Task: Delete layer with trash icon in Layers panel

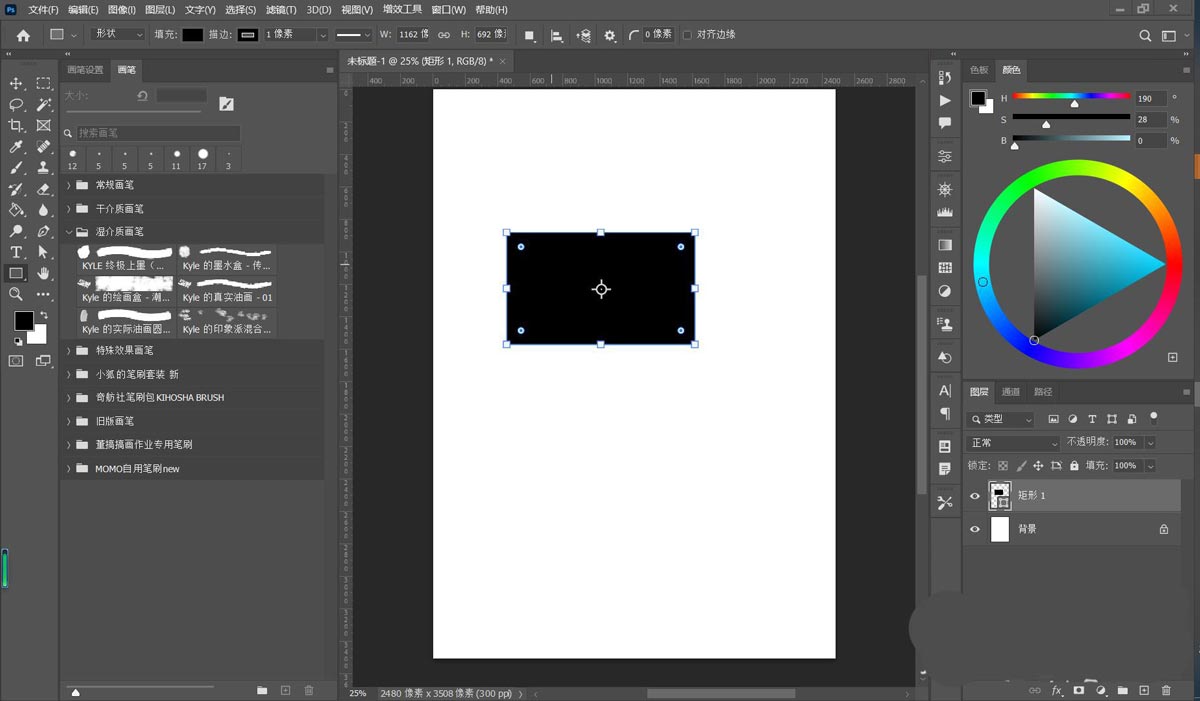Action: pyautogui.click(x=1167, y=690)
